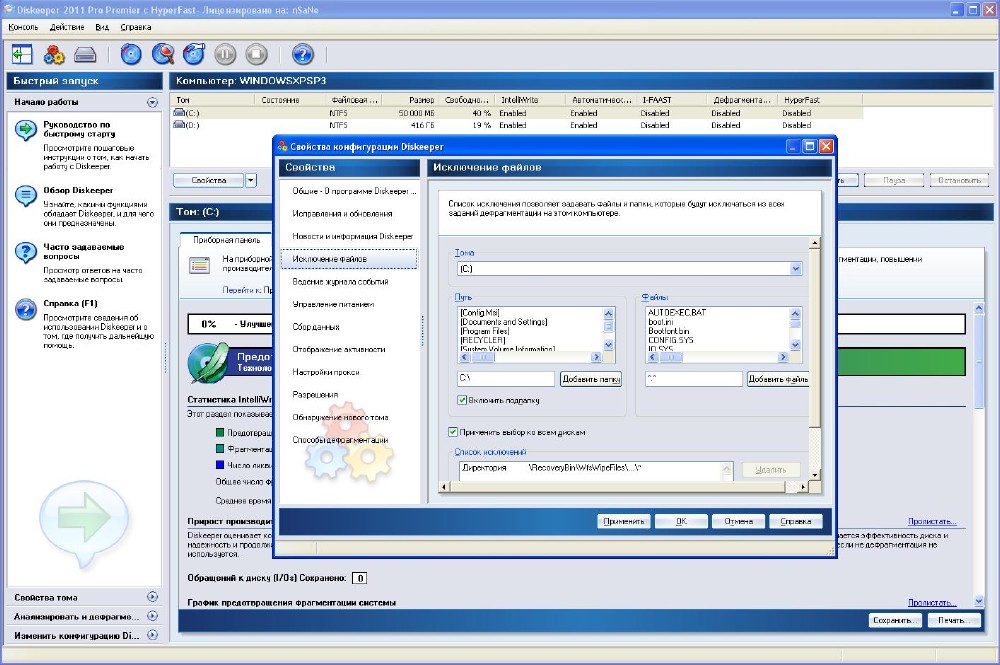Click the plain blue disc toolbar icon

coord(131,55)
